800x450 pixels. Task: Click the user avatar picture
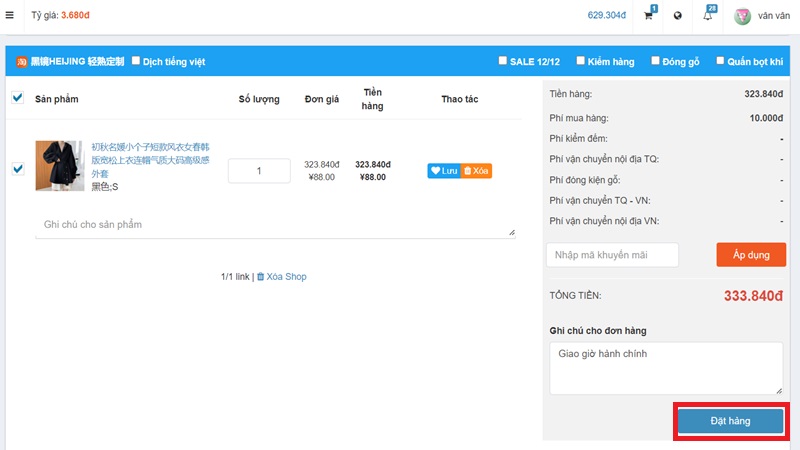coord(742,16)
